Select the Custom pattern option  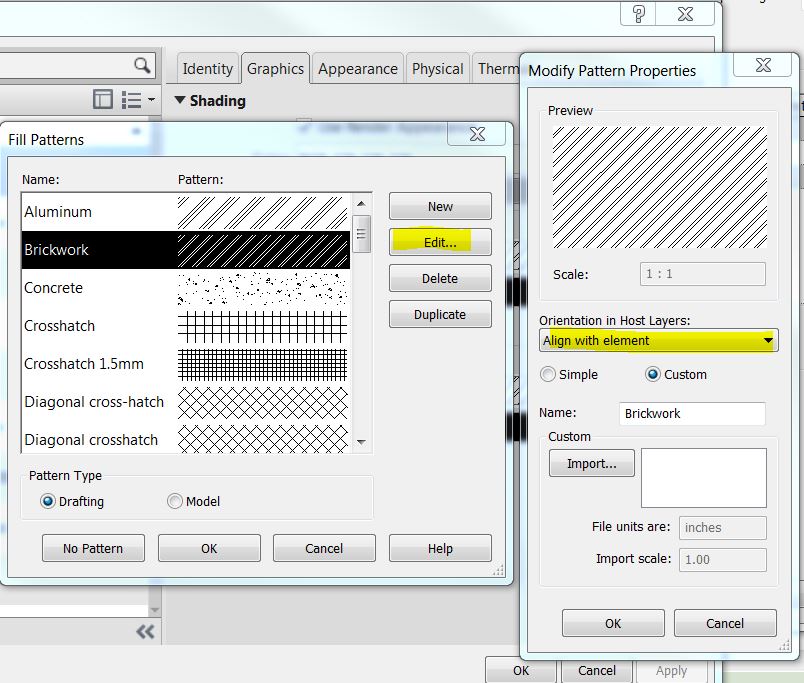(x=653, y=374)
